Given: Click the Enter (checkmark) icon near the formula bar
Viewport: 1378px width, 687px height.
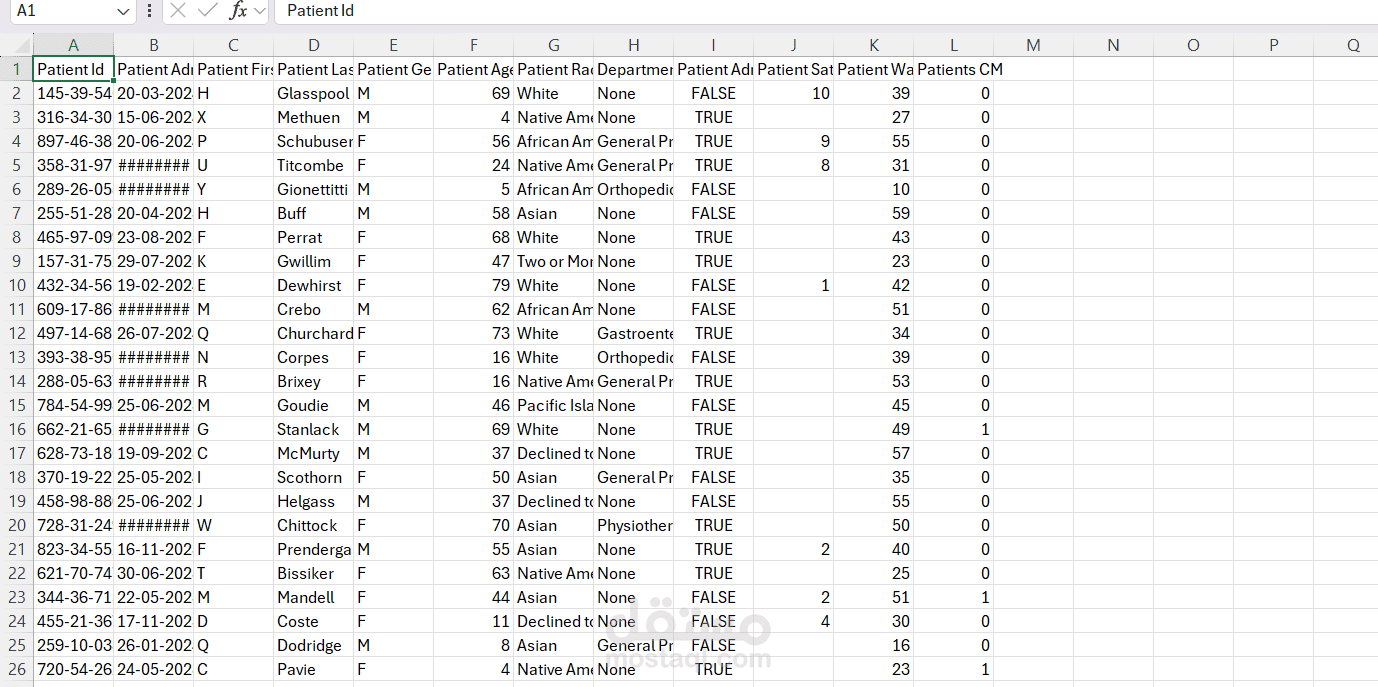Looking at the screenshot, I should click(x=207, y=11).
